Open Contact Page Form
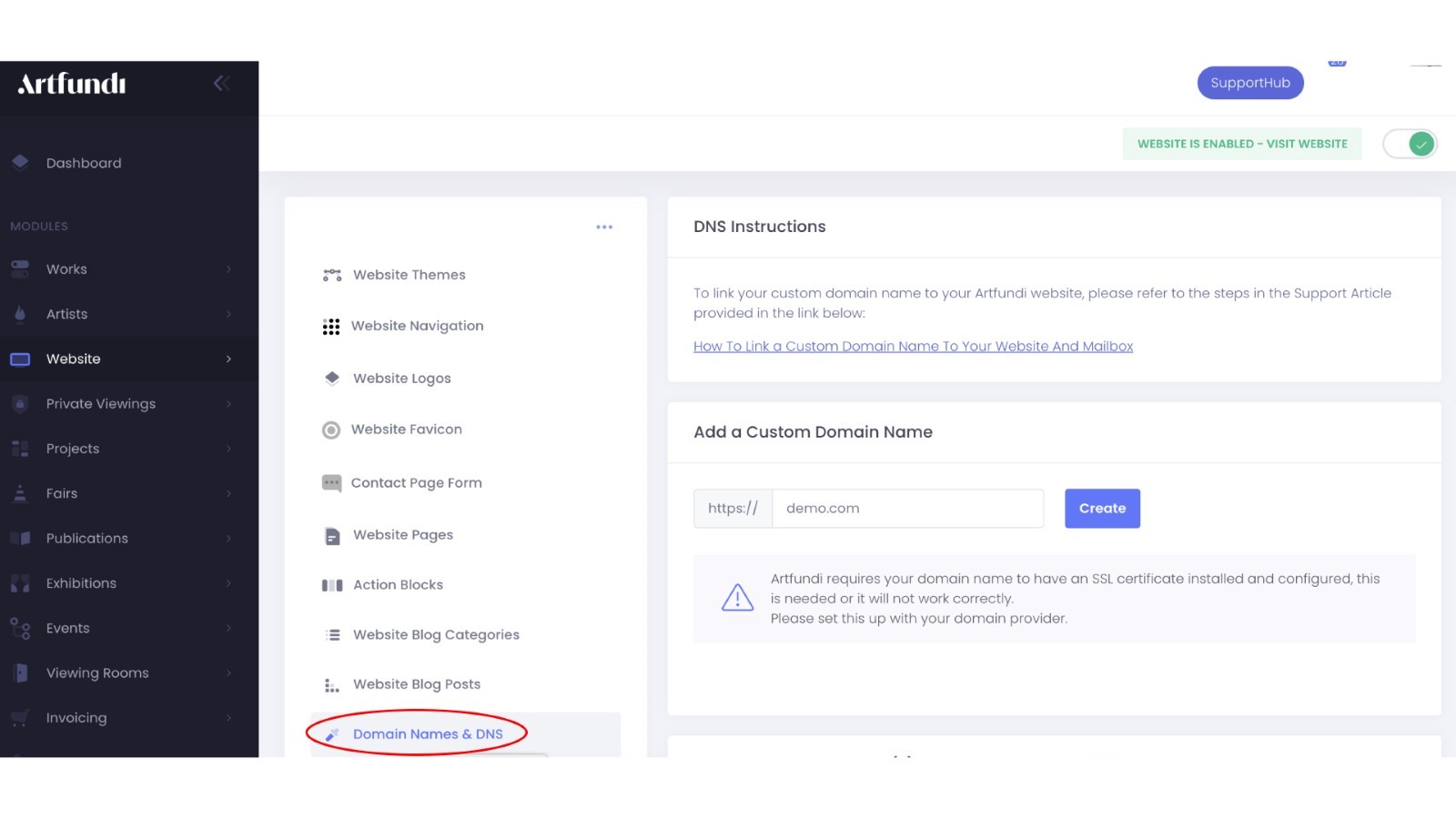Viewport: 1456px width, 819px height. (417, 483)
